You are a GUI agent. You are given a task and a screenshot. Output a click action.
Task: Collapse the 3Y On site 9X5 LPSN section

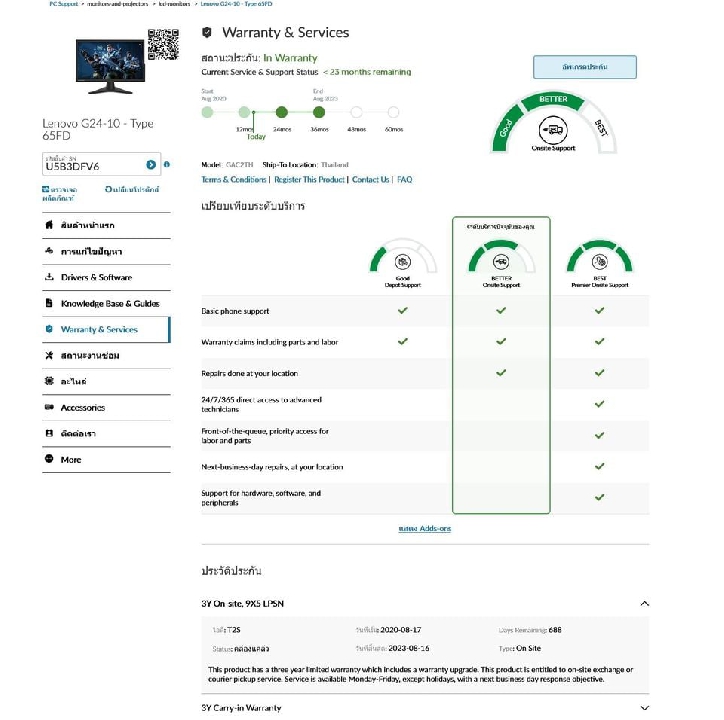click(x=645, y=604)
